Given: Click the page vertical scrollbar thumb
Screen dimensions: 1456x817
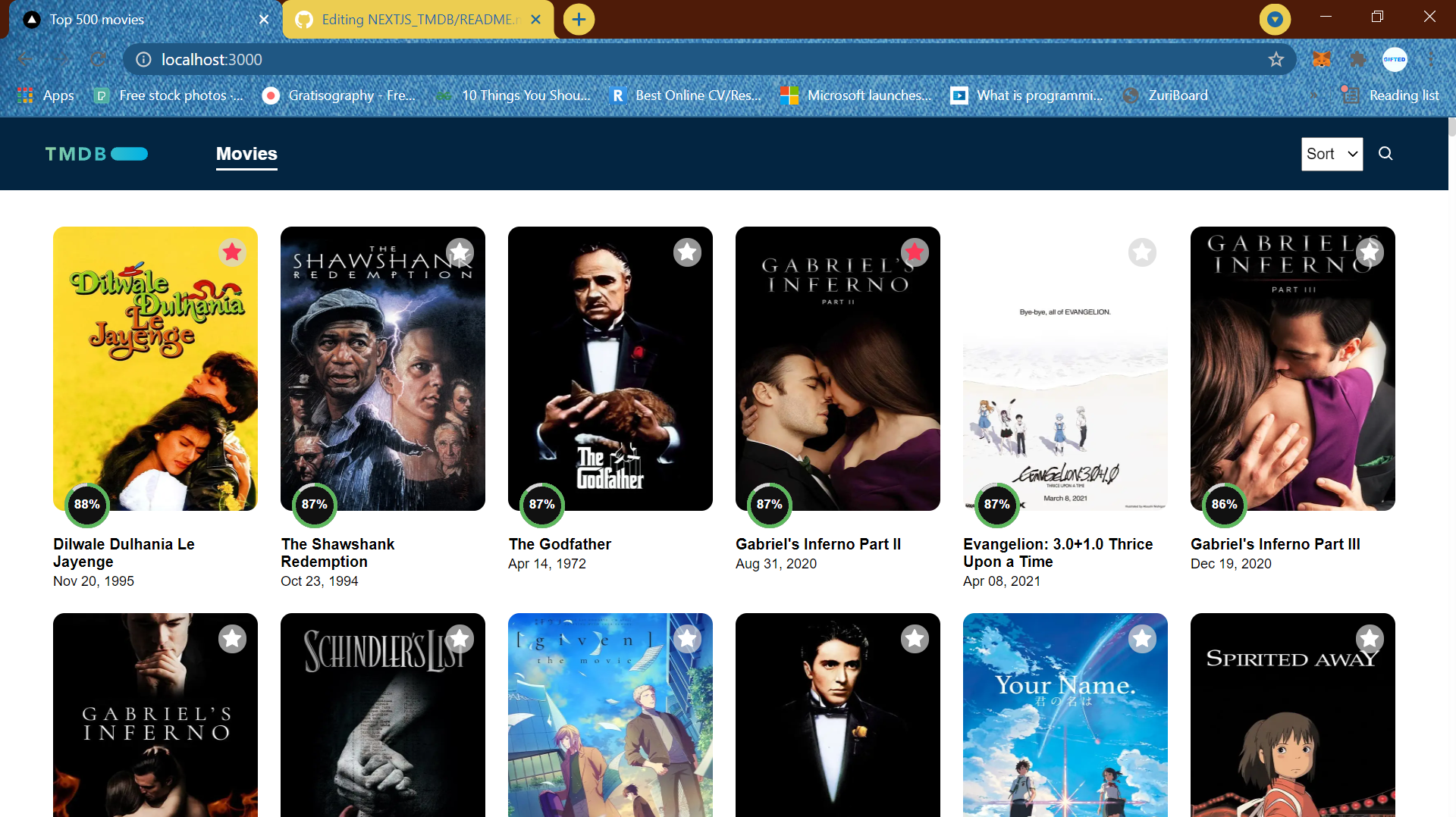Looking at the screenshot, I should (x=1451, y=127).
